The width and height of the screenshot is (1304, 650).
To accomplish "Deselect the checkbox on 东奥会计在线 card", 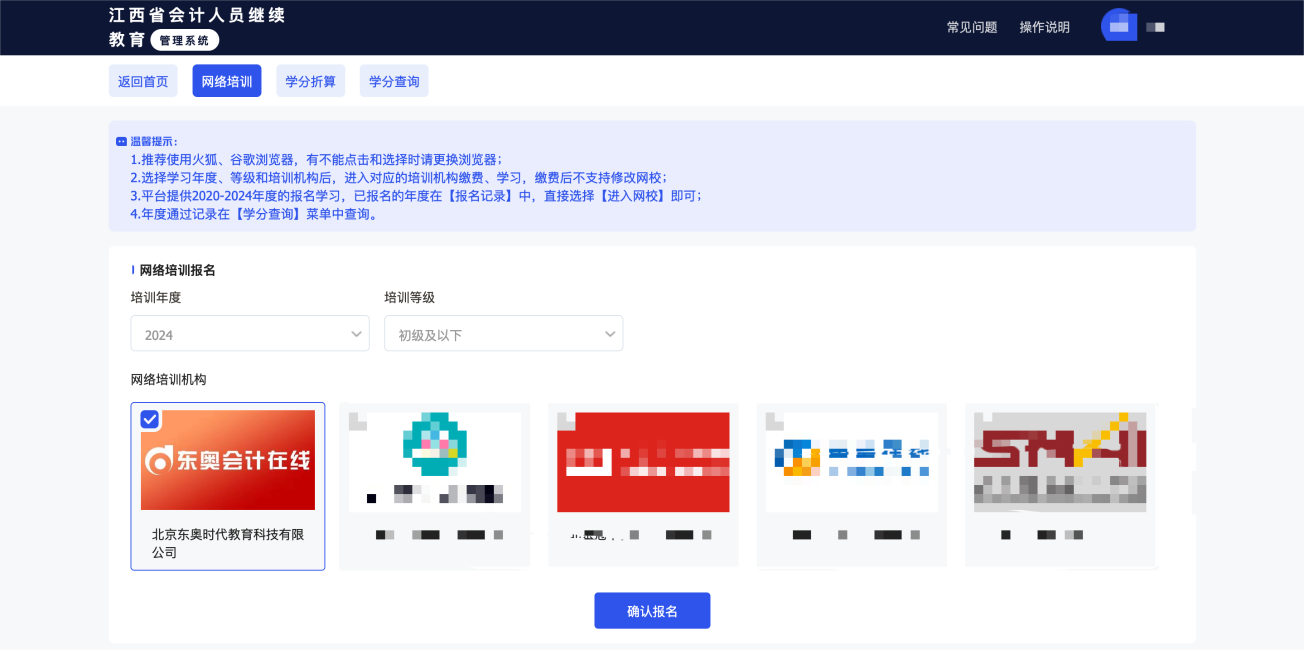I will 150,419.
